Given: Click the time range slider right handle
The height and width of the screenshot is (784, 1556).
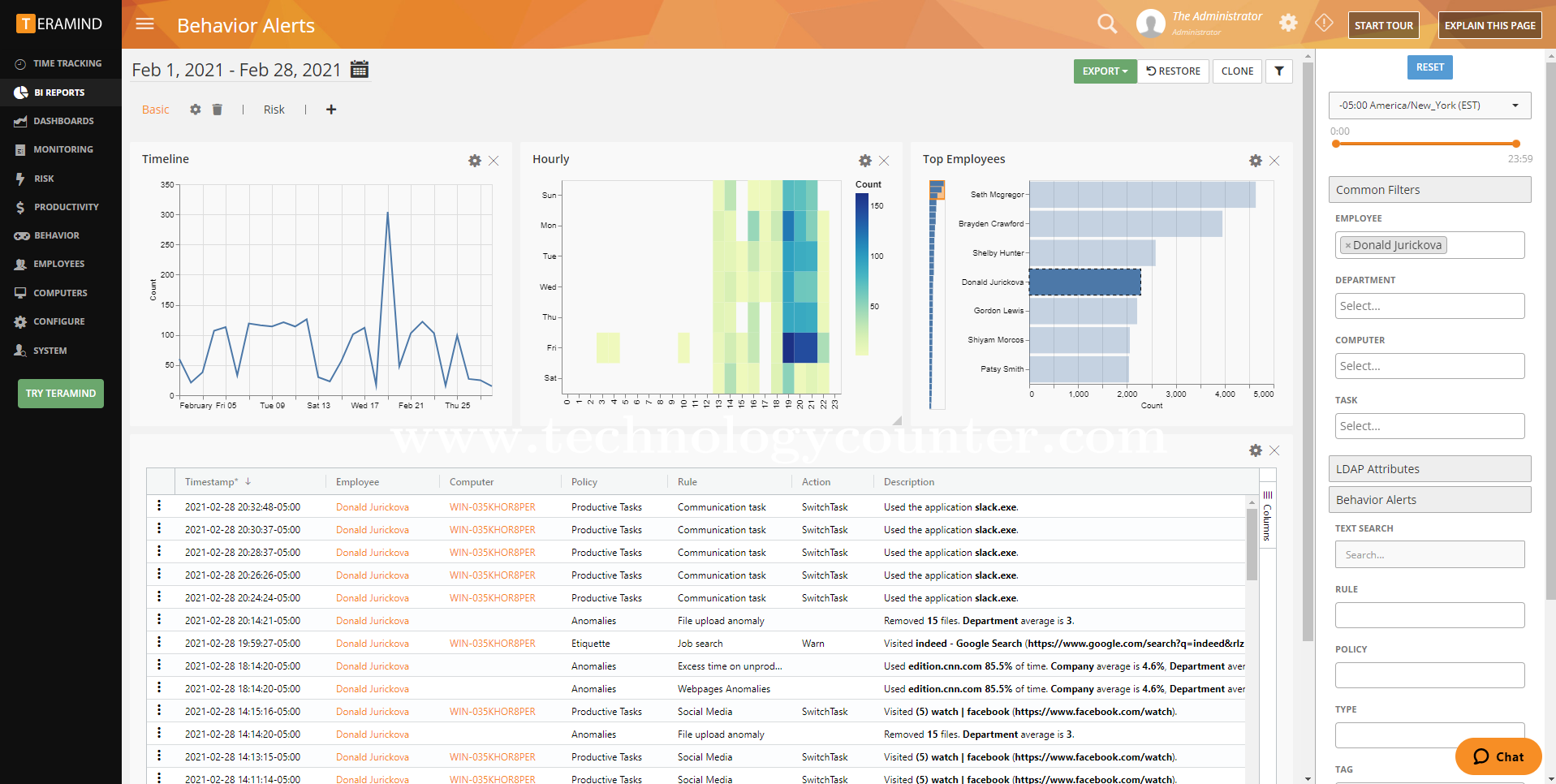Looking at the screenshot, I should point(1515,144).
